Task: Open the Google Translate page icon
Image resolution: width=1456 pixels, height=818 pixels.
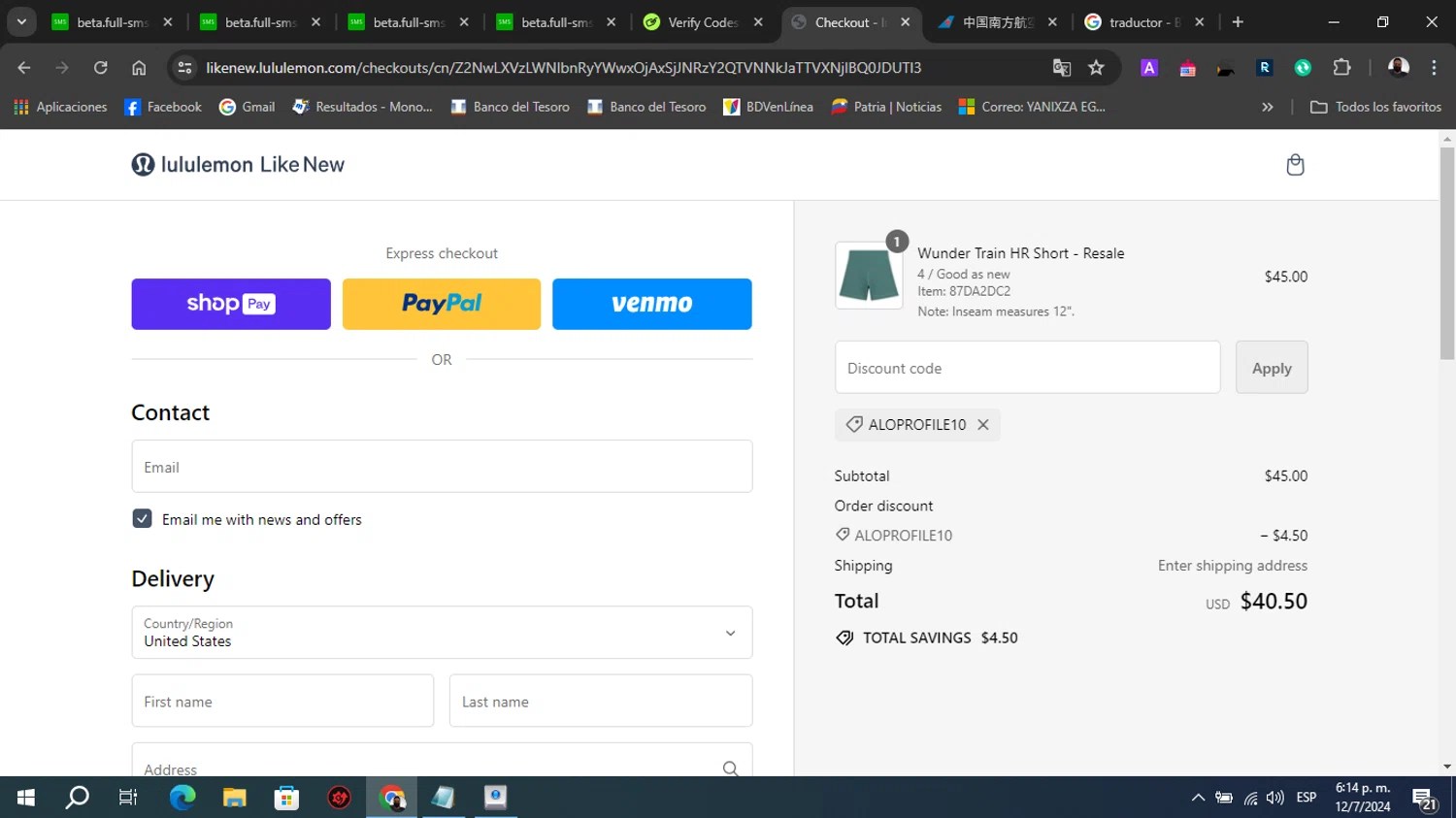Action: coord(1061,67)
